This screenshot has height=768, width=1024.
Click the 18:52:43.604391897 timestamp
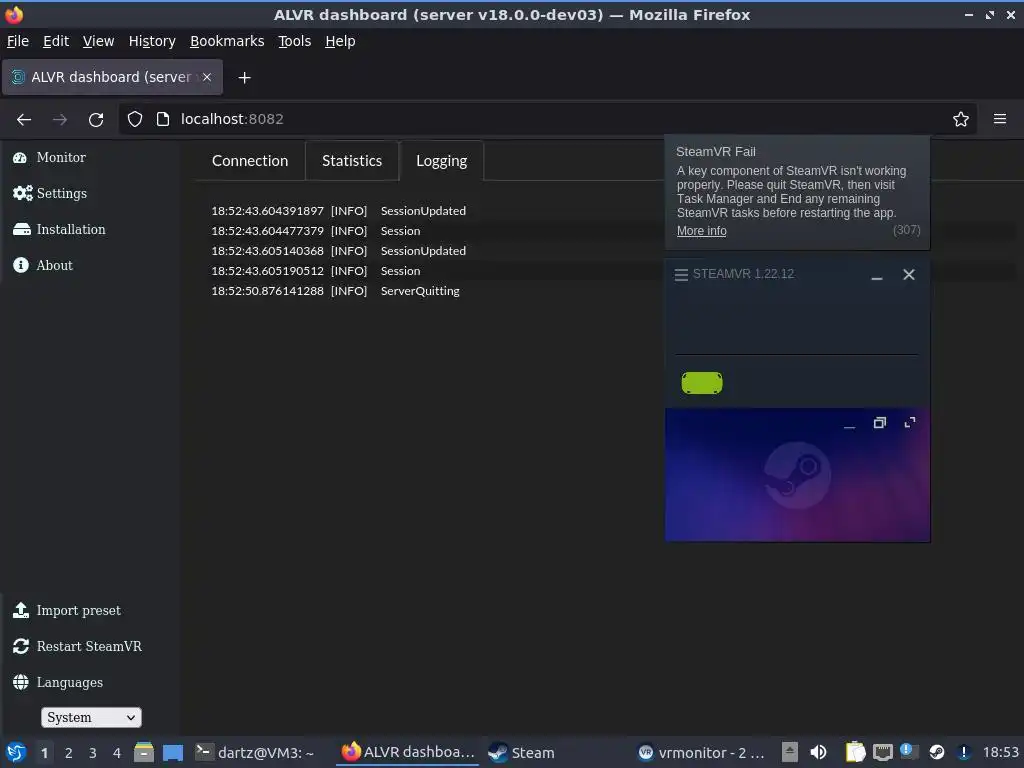pyautogui.click(x=267, y=211)
